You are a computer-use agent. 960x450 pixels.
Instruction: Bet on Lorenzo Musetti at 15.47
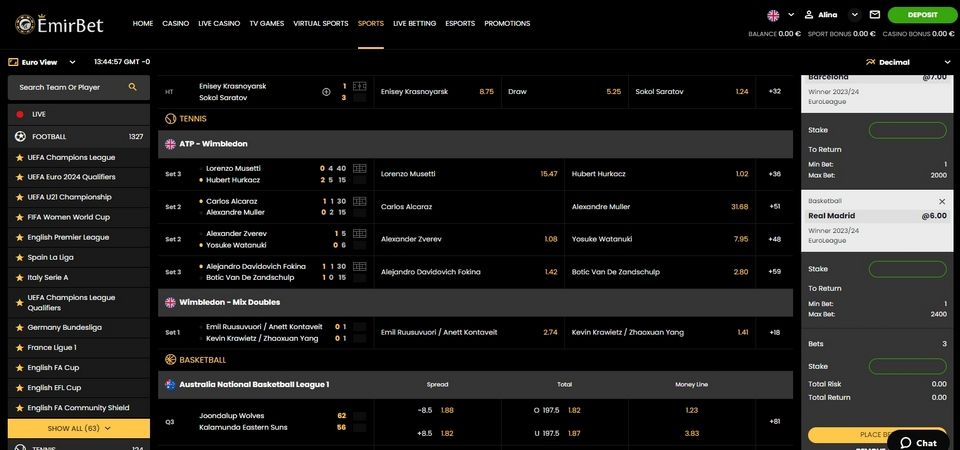[469, 174]
